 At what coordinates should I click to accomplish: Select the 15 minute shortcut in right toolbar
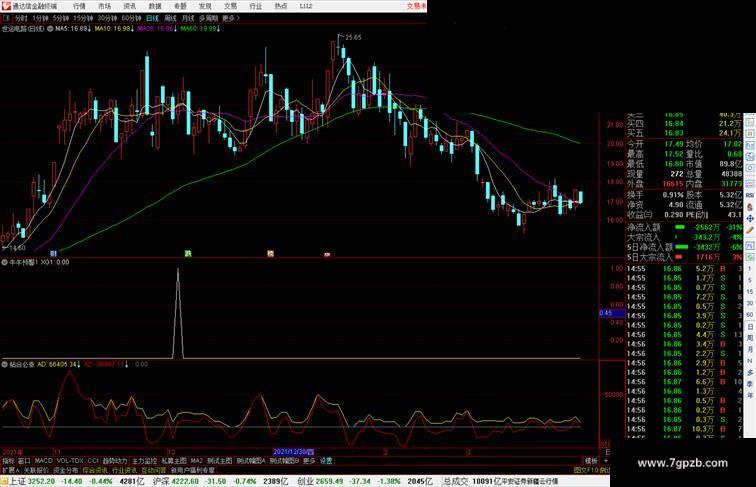coord(750,292)
